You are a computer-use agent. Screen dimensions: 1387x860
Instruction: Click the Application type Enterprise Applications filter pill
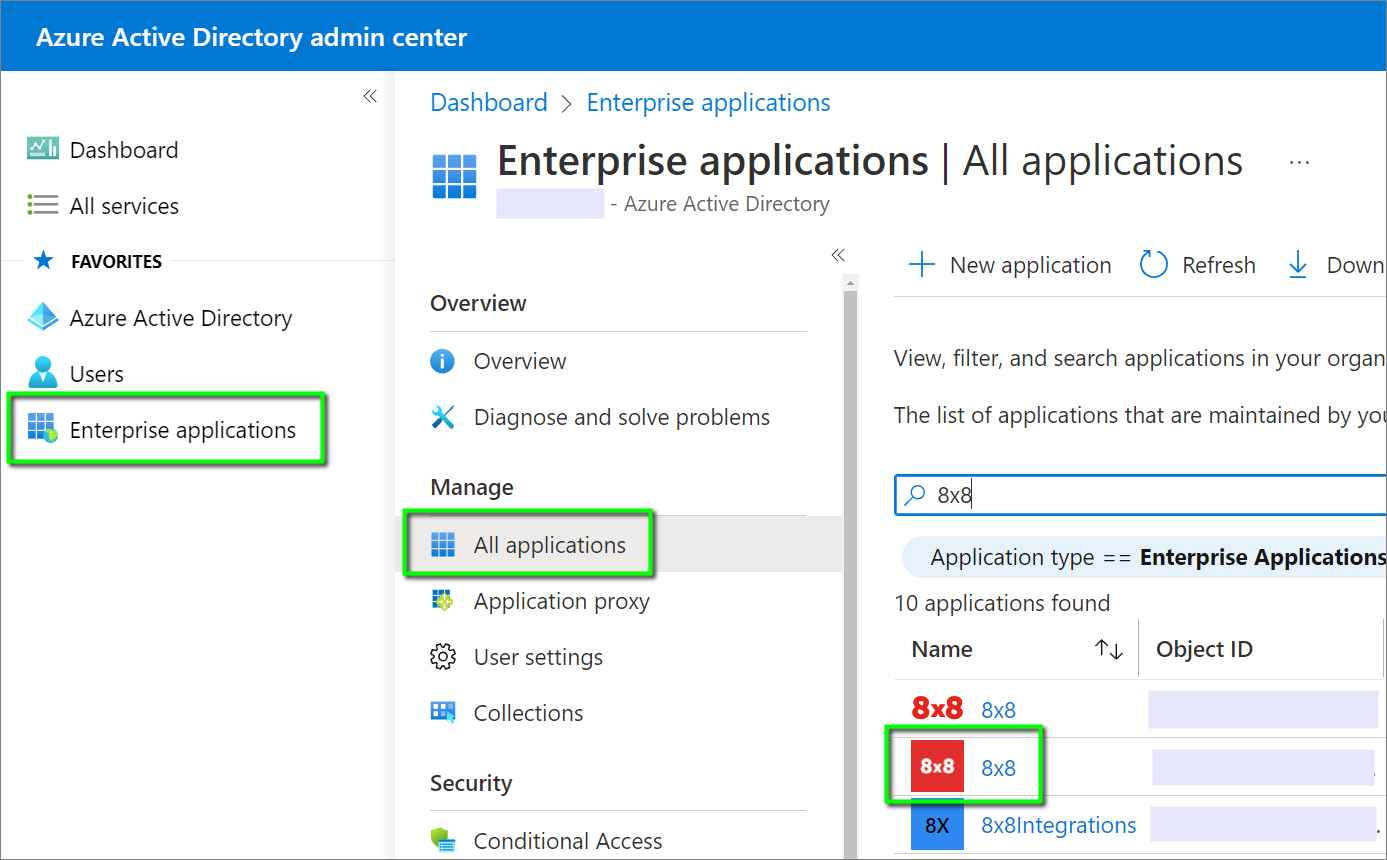[1145, 557]
